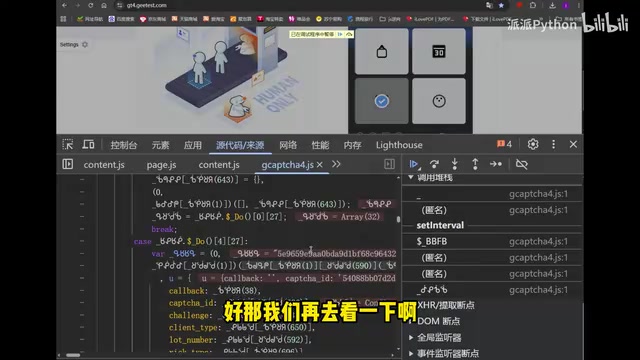The width and height of the screenshot is (640, 360).
Task: Select the smiley face captcha tile
Action: [439, 101]
